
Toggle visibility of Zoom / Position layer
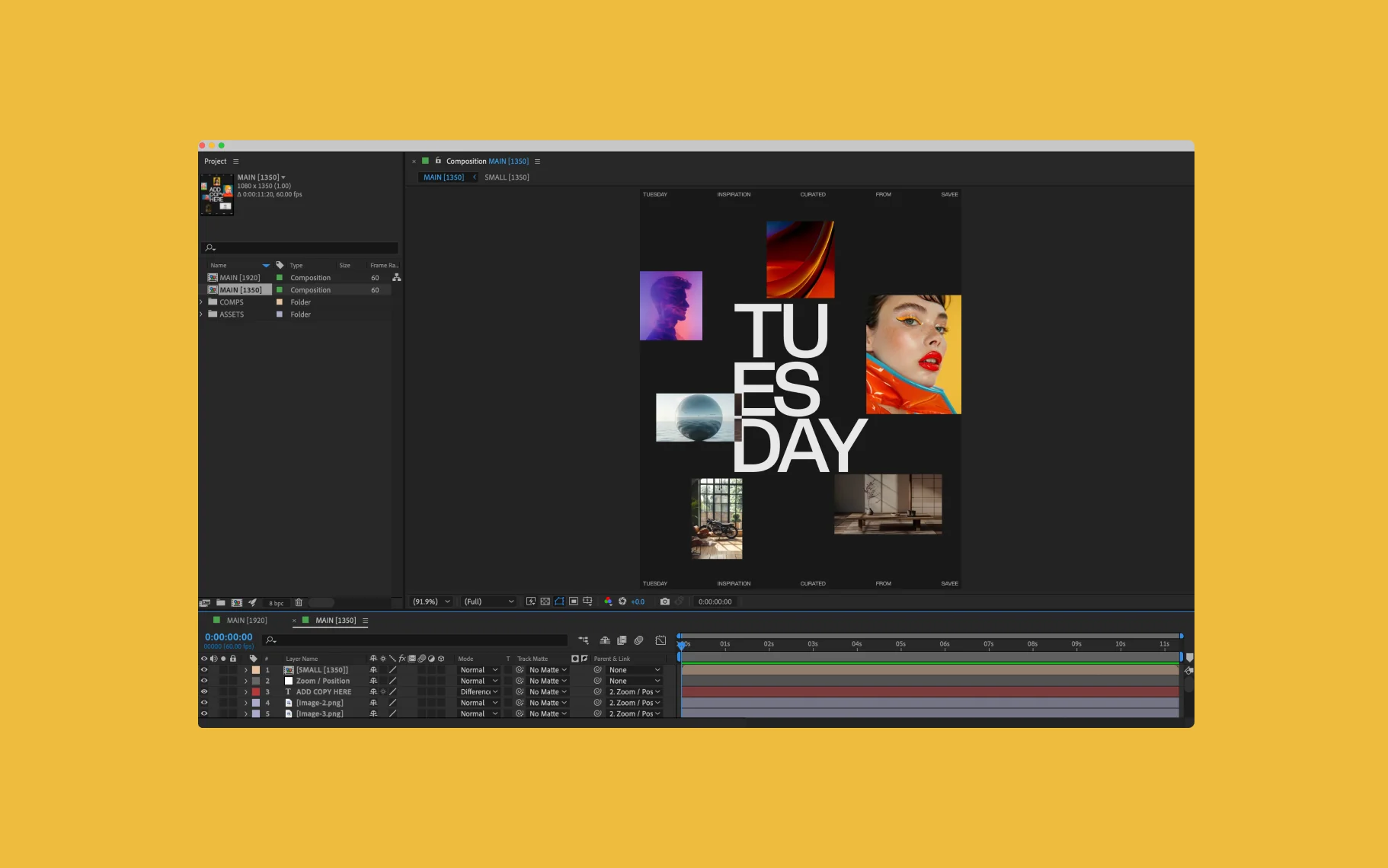click(x=204, y=681)
